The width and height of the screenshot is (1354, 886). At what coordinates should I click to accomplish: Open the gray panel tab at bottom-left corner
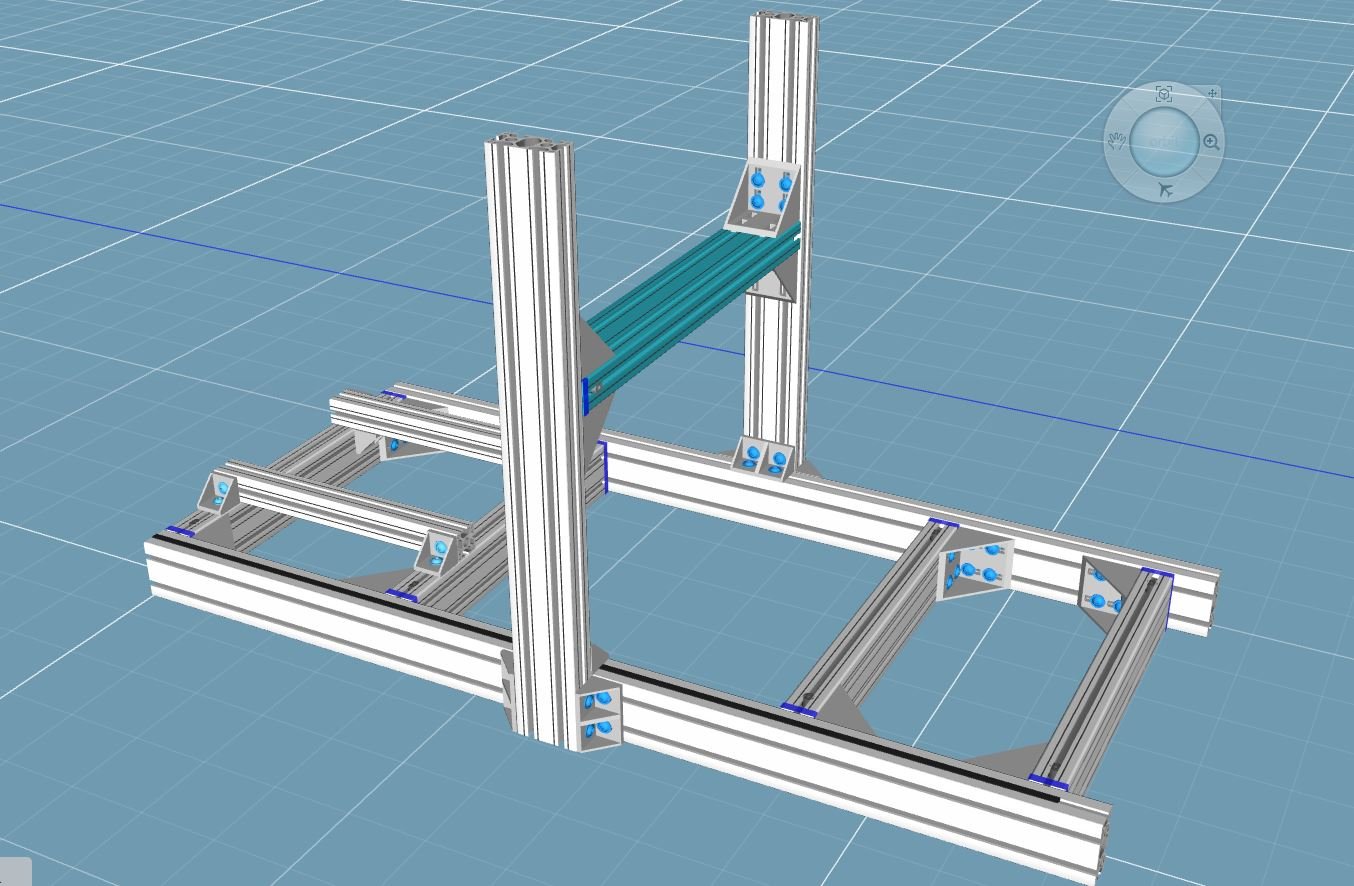click(14, 871)
